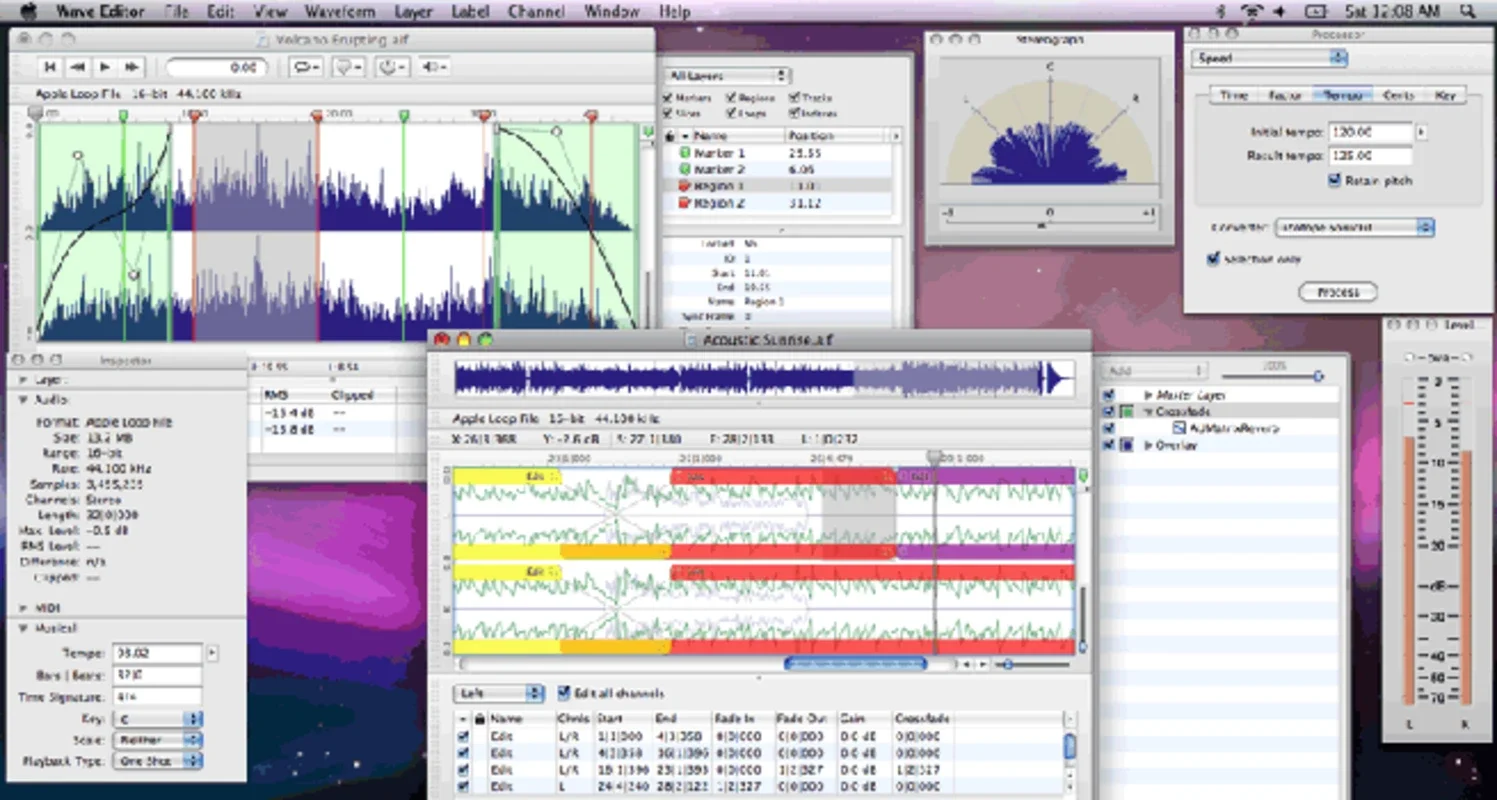Select first red region flag on Volcano ruler
1497x800 pixels.
(x=193, y=116)
